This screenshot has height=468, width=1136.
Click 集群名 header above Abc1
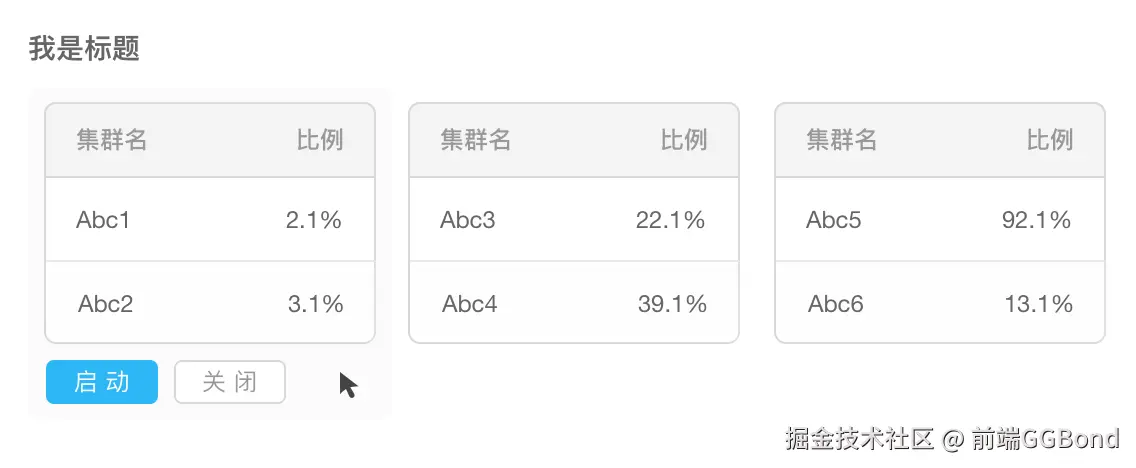(x=112, y=141)
